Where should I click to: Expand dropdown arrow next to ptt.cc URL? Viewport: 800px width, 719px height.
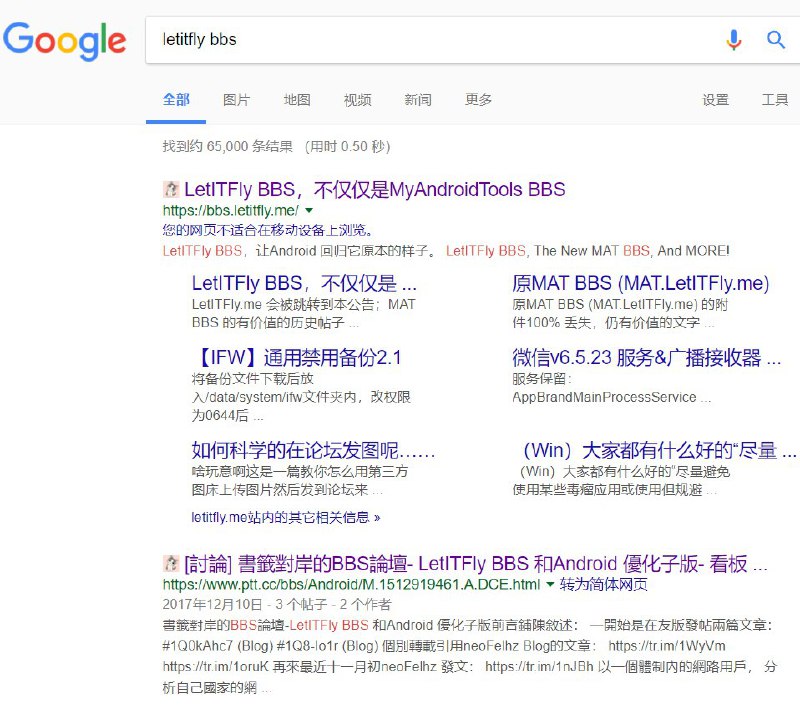550,584
